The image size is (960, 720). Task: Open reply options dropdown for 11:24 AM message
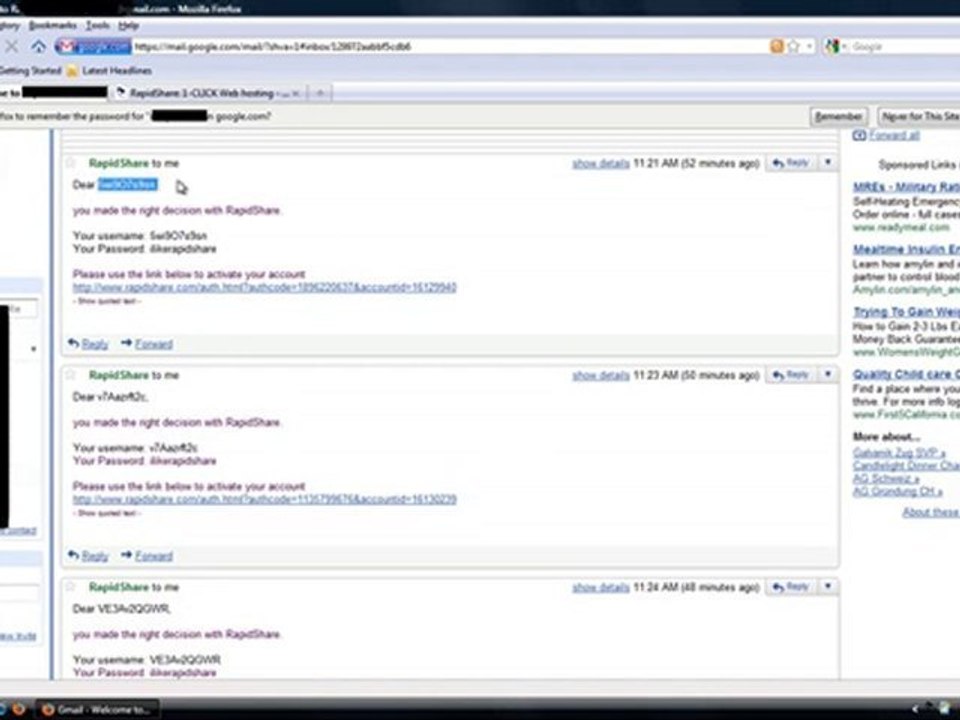[x=828, y=587]
